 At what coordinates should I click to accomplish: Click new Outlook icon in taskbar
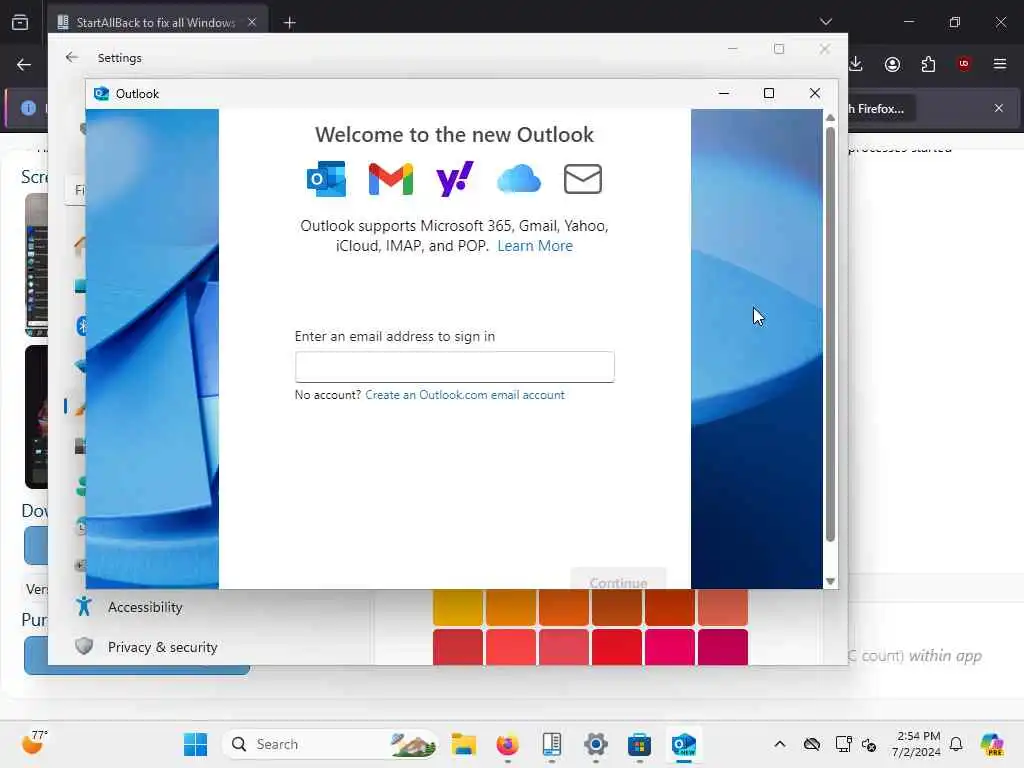(684, 744)
